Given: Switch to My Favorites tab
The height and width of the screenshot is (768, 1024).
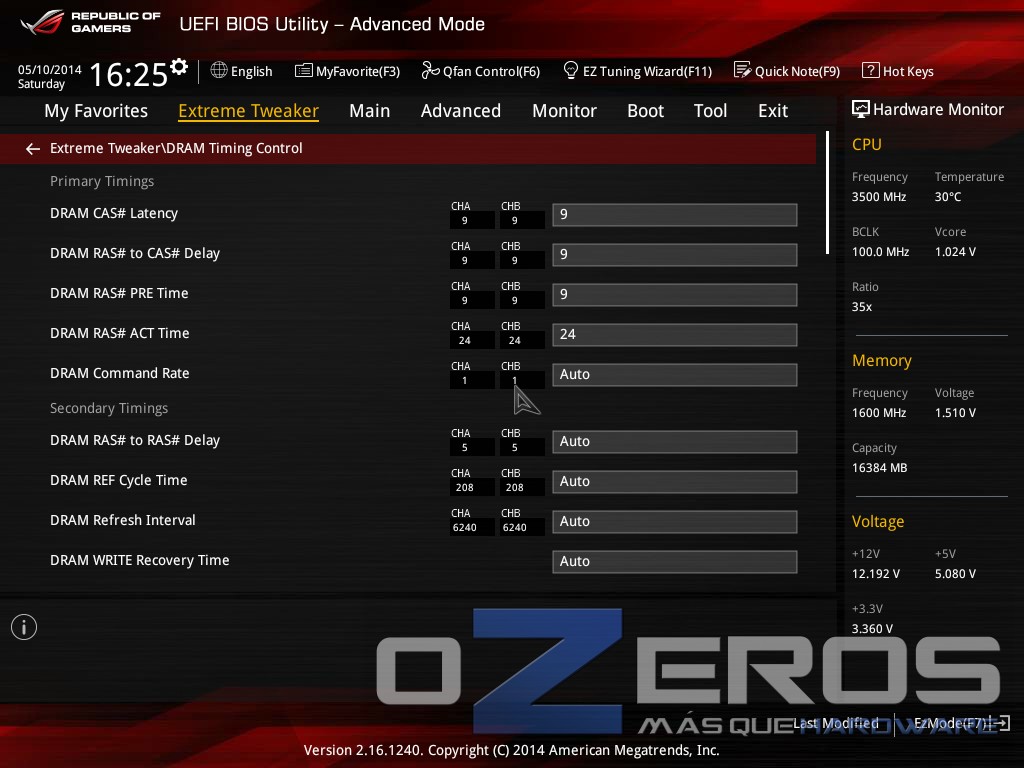Looking at the screenshot, I should pyautogui.click(x=96, y=111).
